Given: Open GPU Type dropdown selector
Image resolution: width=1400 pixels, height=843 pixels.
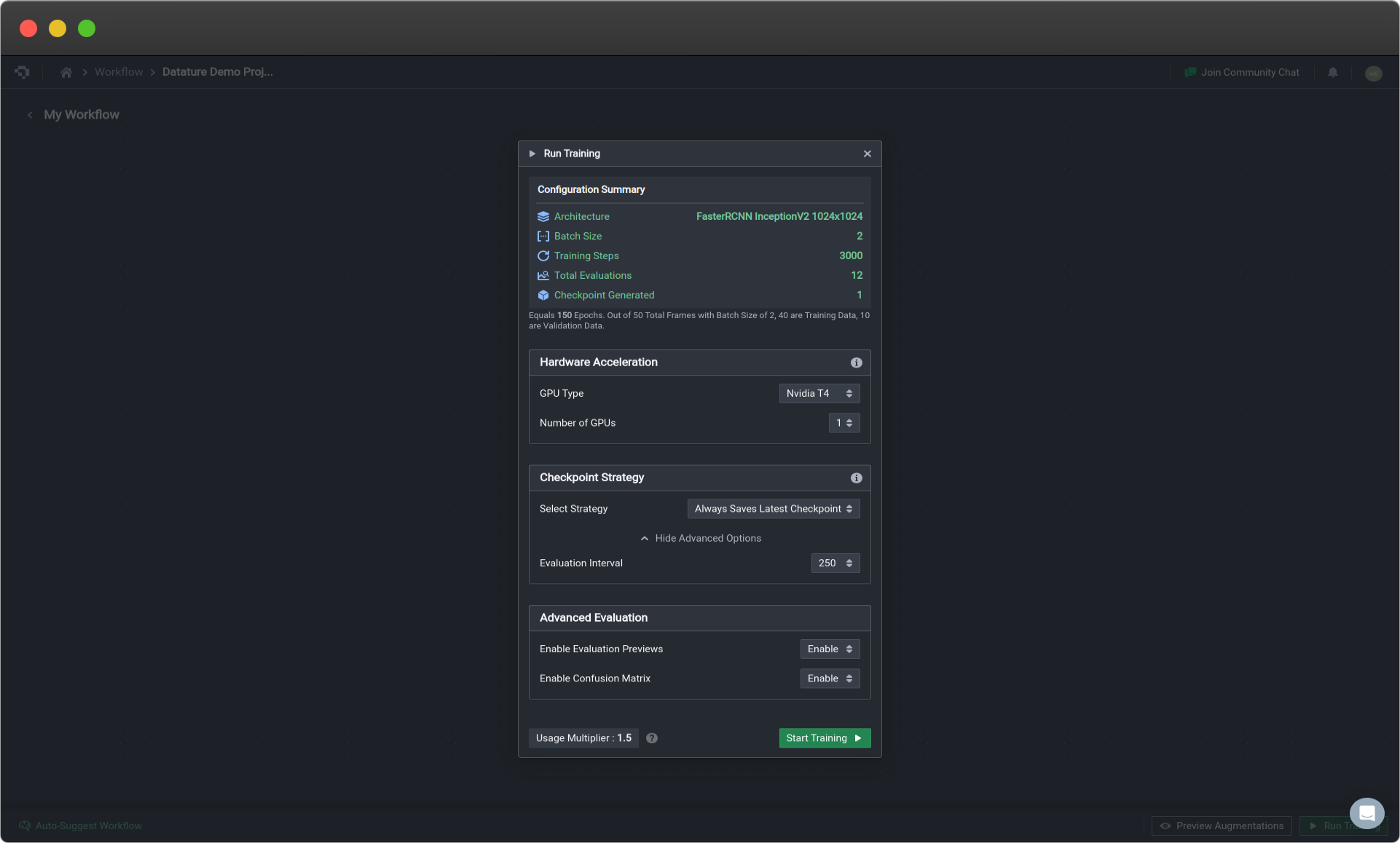Looking at the screenshot, I should point(818,393).
